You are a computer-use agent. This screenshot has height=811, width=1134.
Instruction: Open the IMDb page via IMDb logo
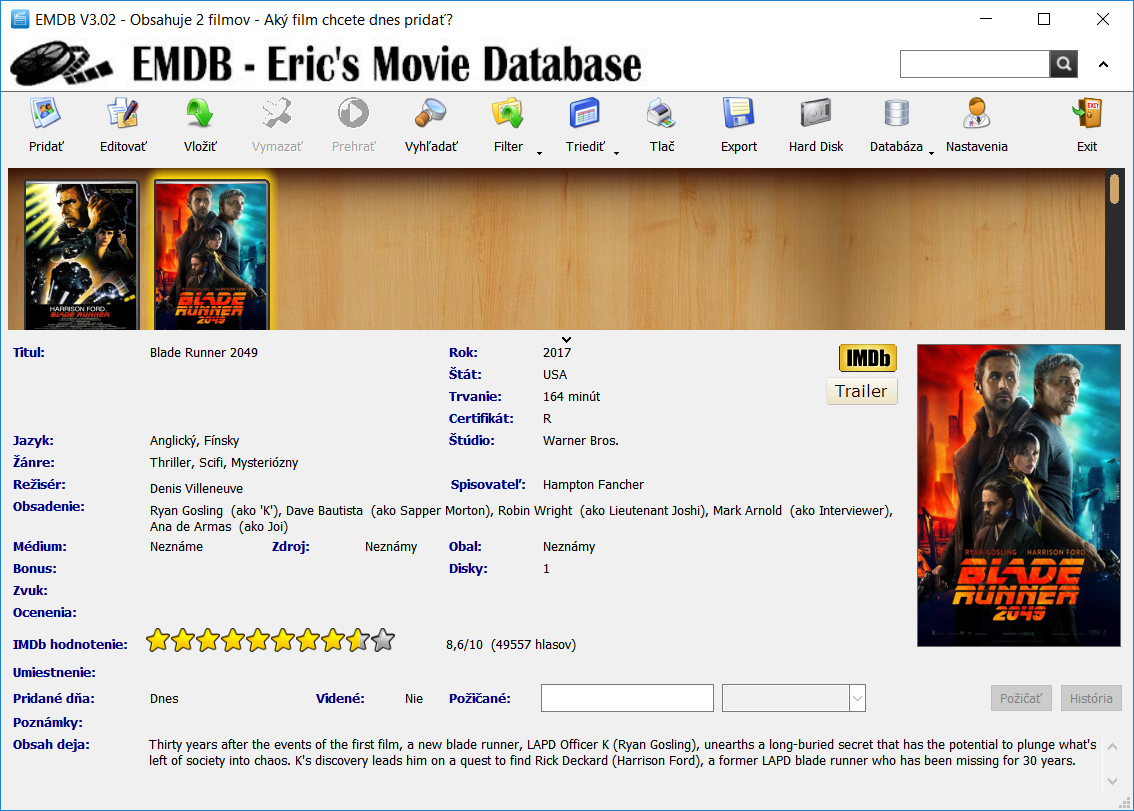(x=867, y=358)
